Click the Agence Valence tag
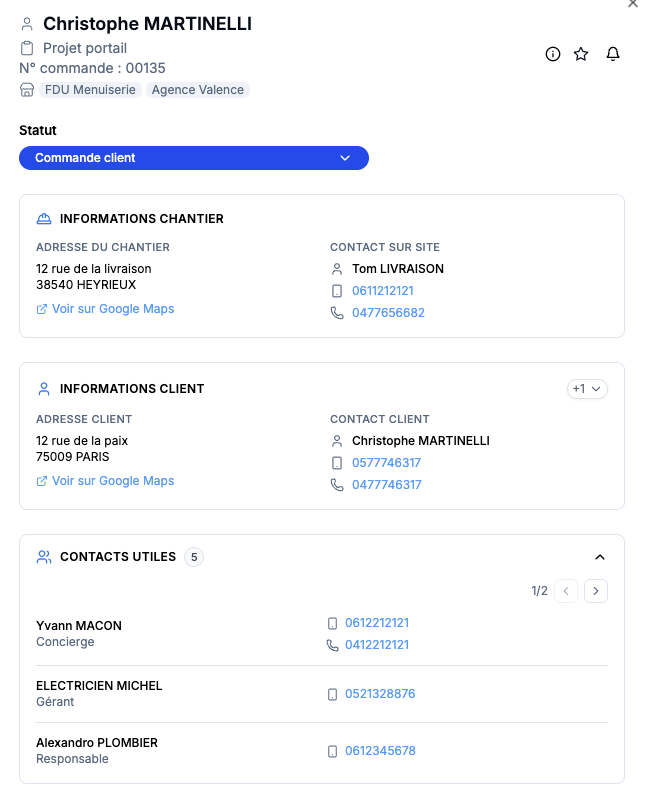The image size is (651, 796). pyautogui.click(x=198, y=90)
